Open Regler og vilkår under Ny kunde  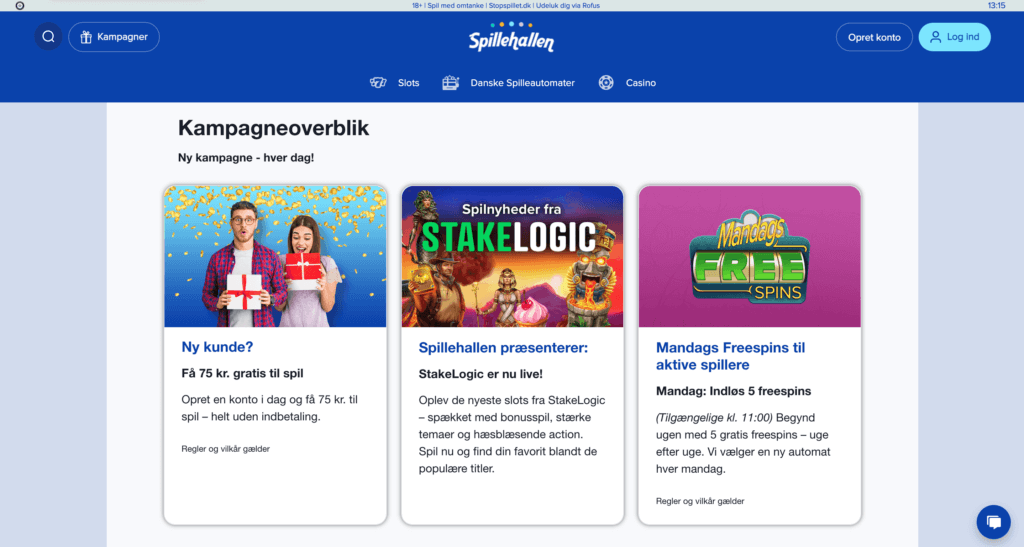225,449
